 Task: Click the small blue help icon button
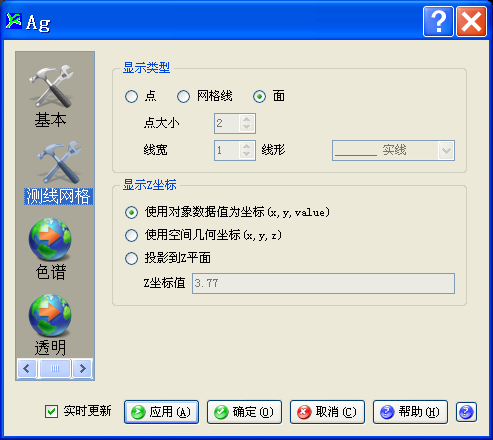466,412
